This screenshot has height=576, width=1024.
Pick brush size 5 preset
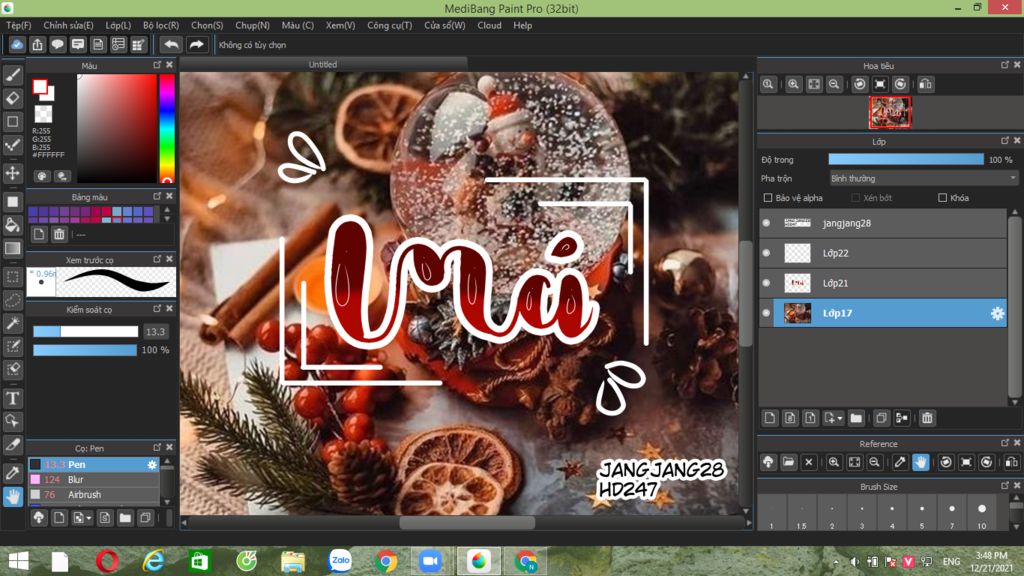pyautogui.click(x=921, y=514)
